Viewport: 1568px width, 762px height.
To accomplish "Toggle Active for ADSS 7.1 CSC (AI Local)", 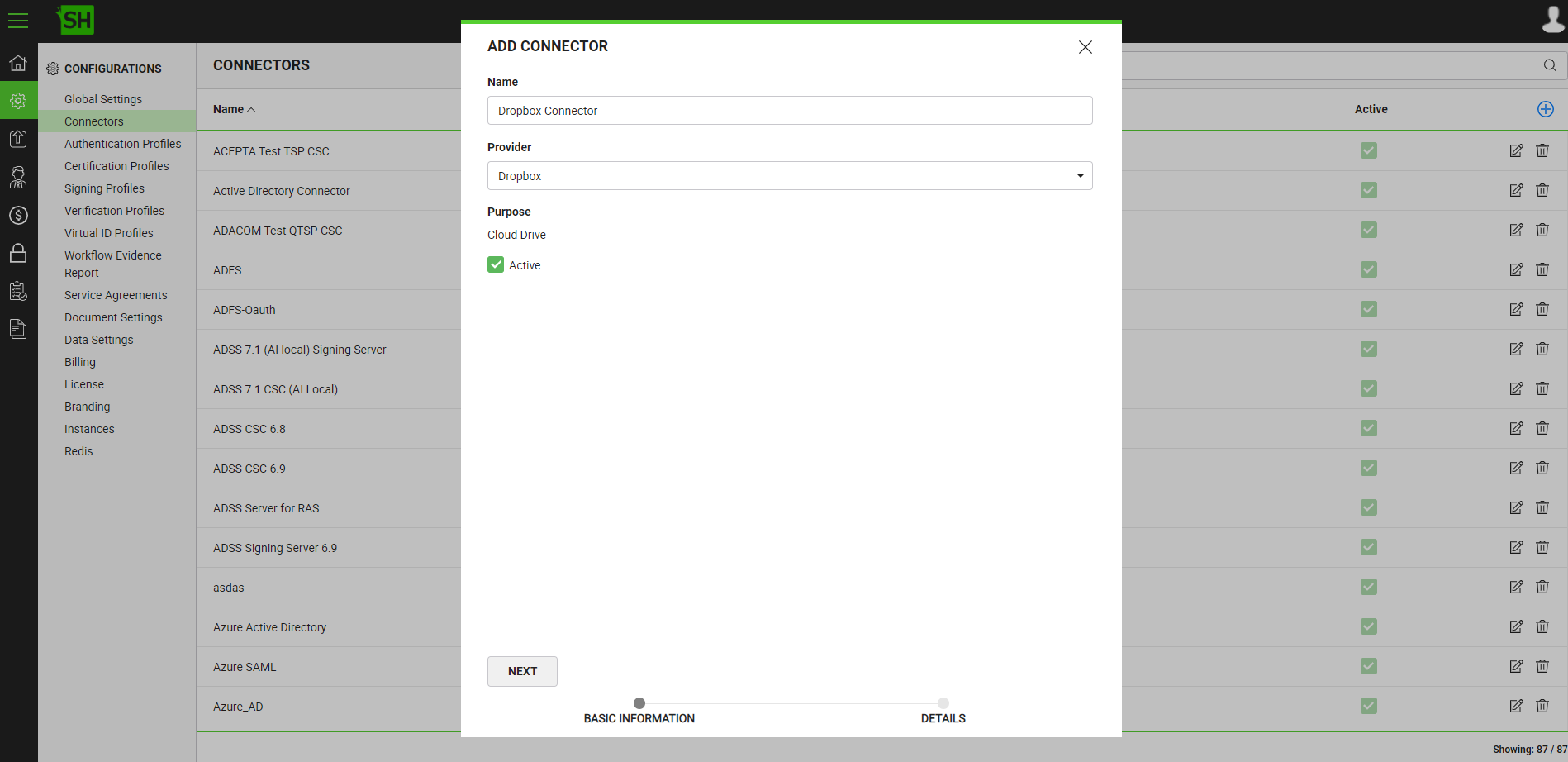I will (1369, 388).
